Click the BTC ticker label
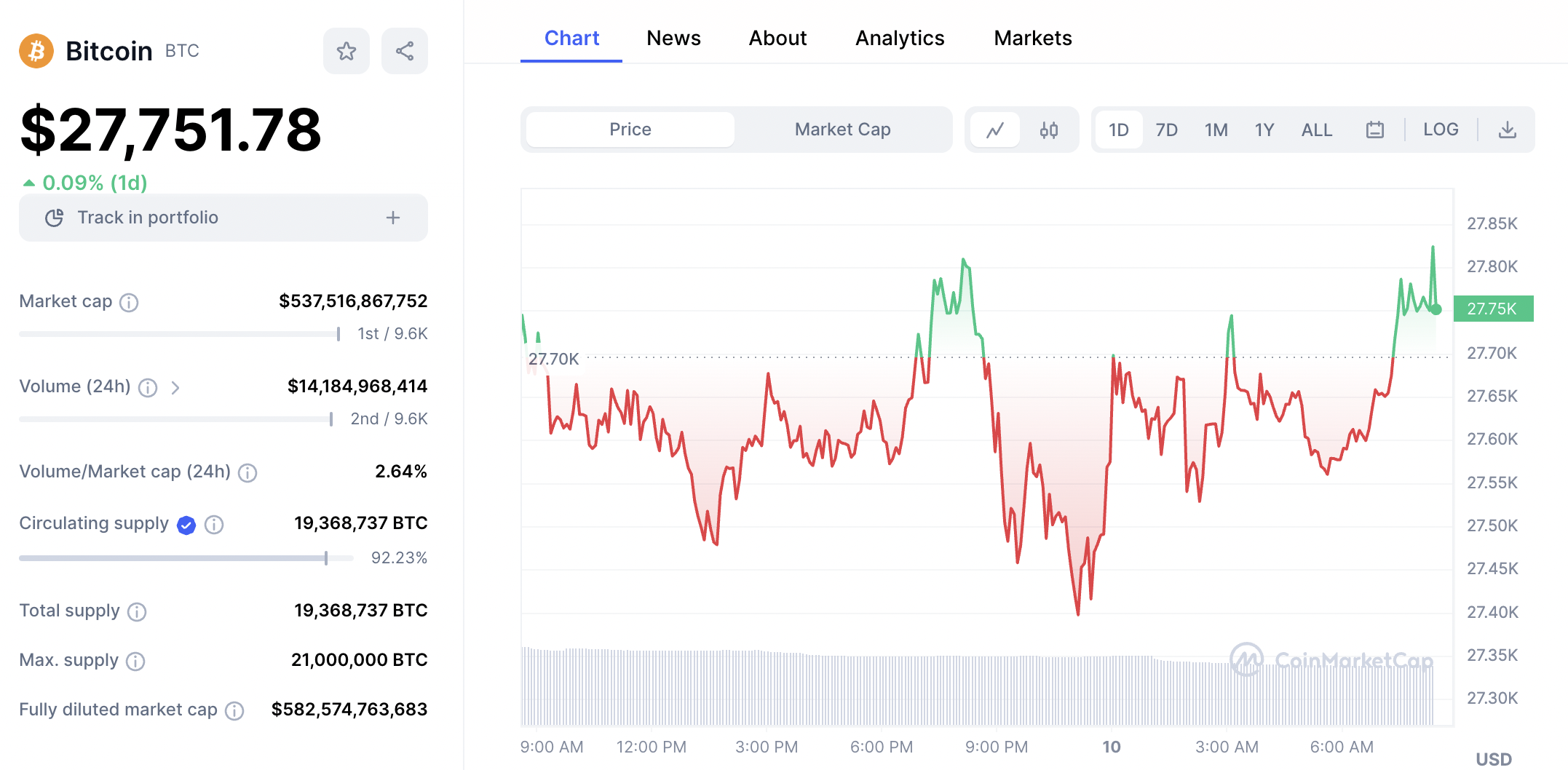The width and height of the screenshot is (1568, 770). coord(182,51)
